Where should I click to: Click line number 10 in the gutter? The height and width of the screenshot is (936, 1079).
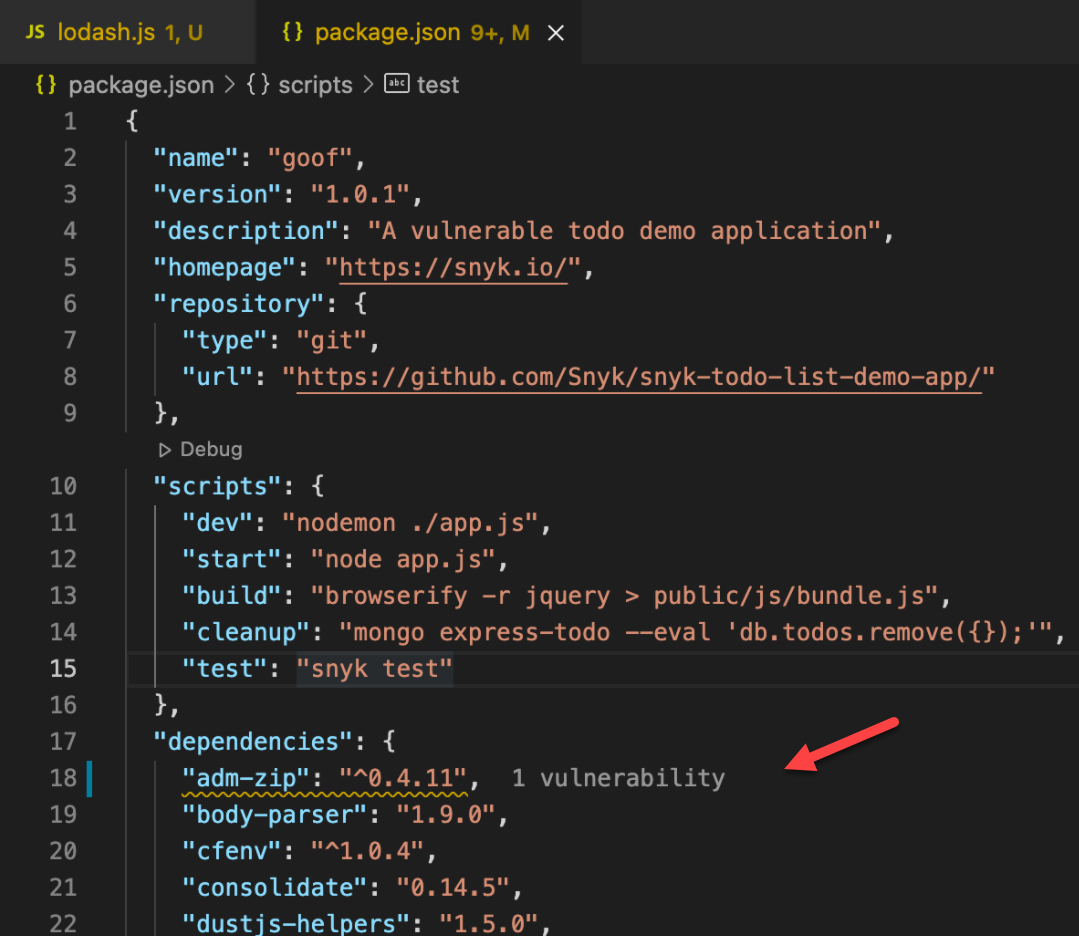tap(63, 486)
